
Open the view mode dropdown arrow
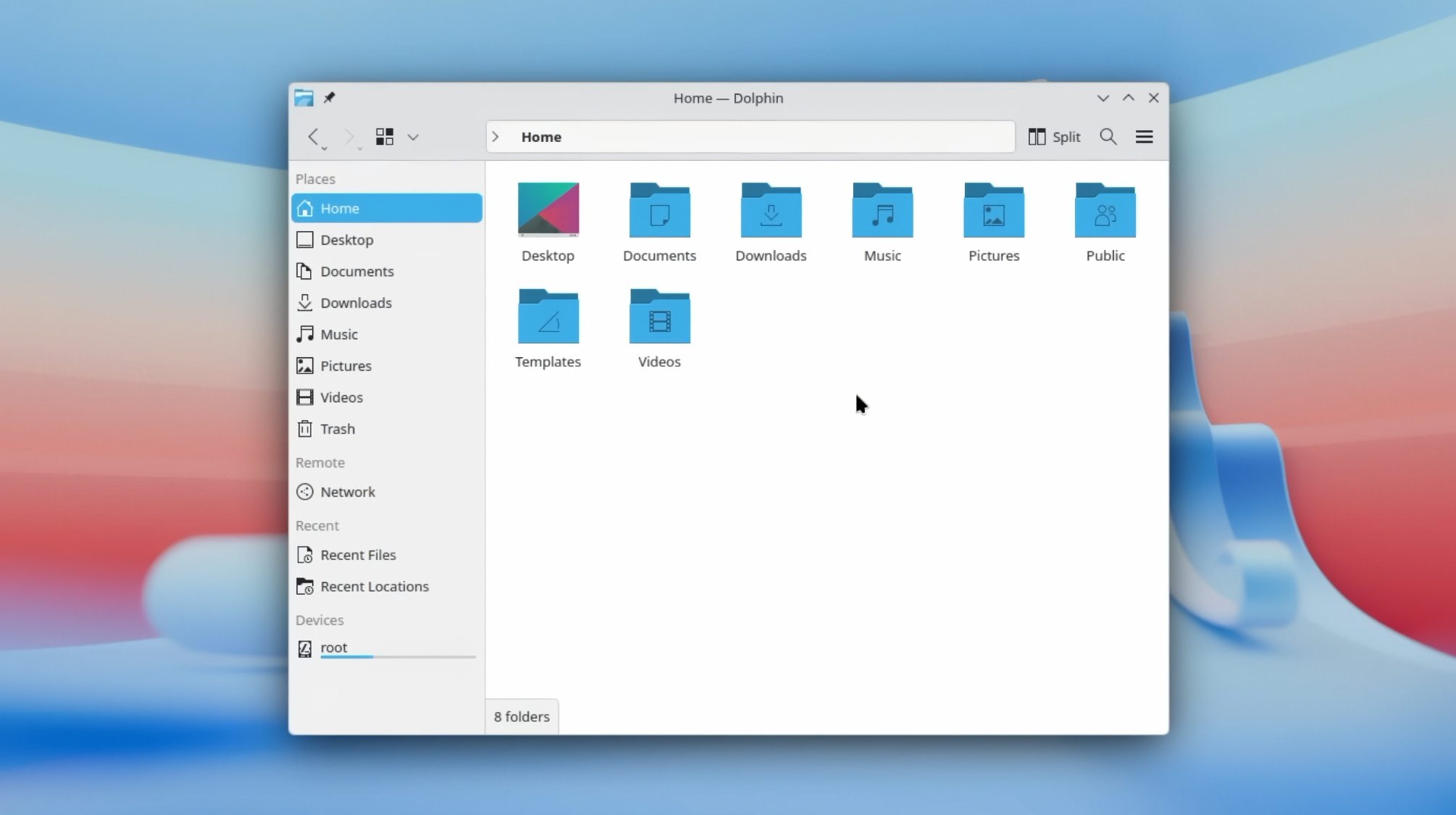pos(413,137)
